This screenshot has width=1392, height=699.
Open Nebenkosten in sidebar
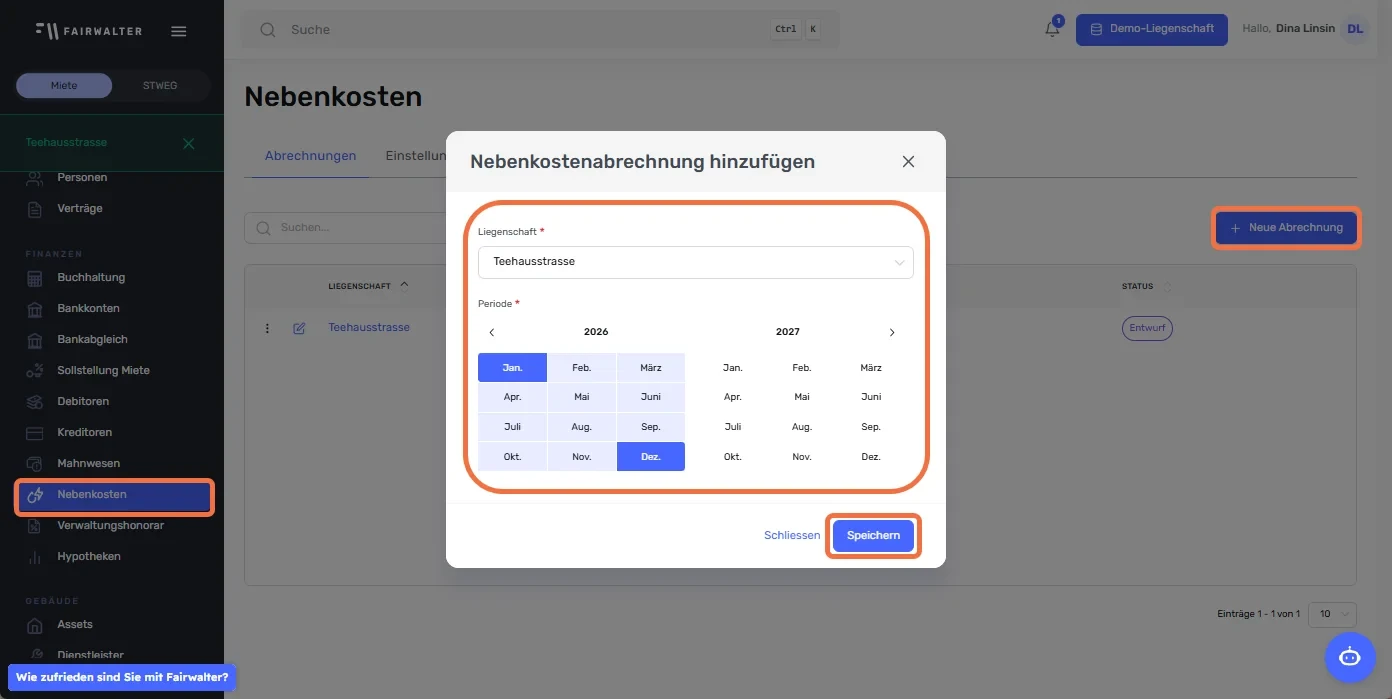(x=114, y=496)
